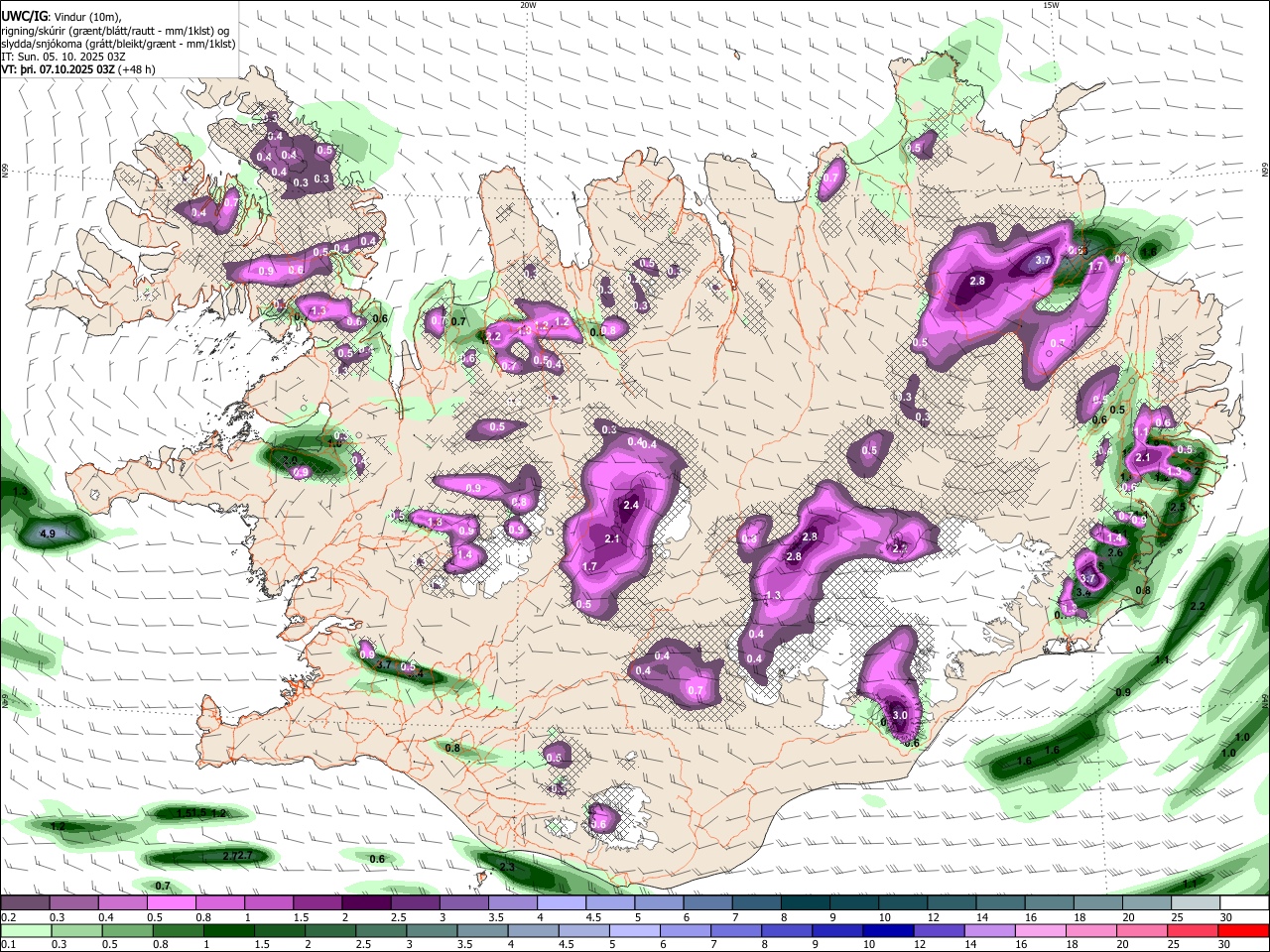
Task: Pick the 1.5 swatch in the snow scale
Action: pos(317,903)
